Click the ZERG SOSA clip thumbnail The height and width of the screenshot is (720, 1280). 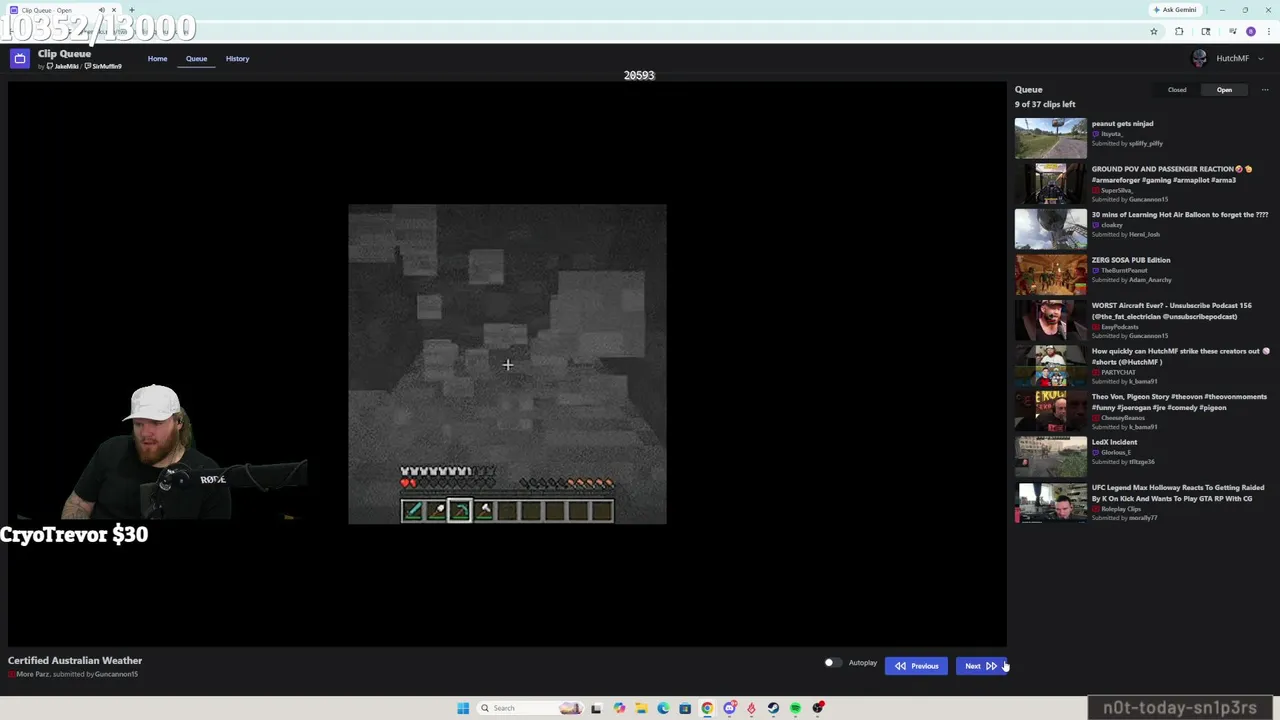(x=1050, y=274)
